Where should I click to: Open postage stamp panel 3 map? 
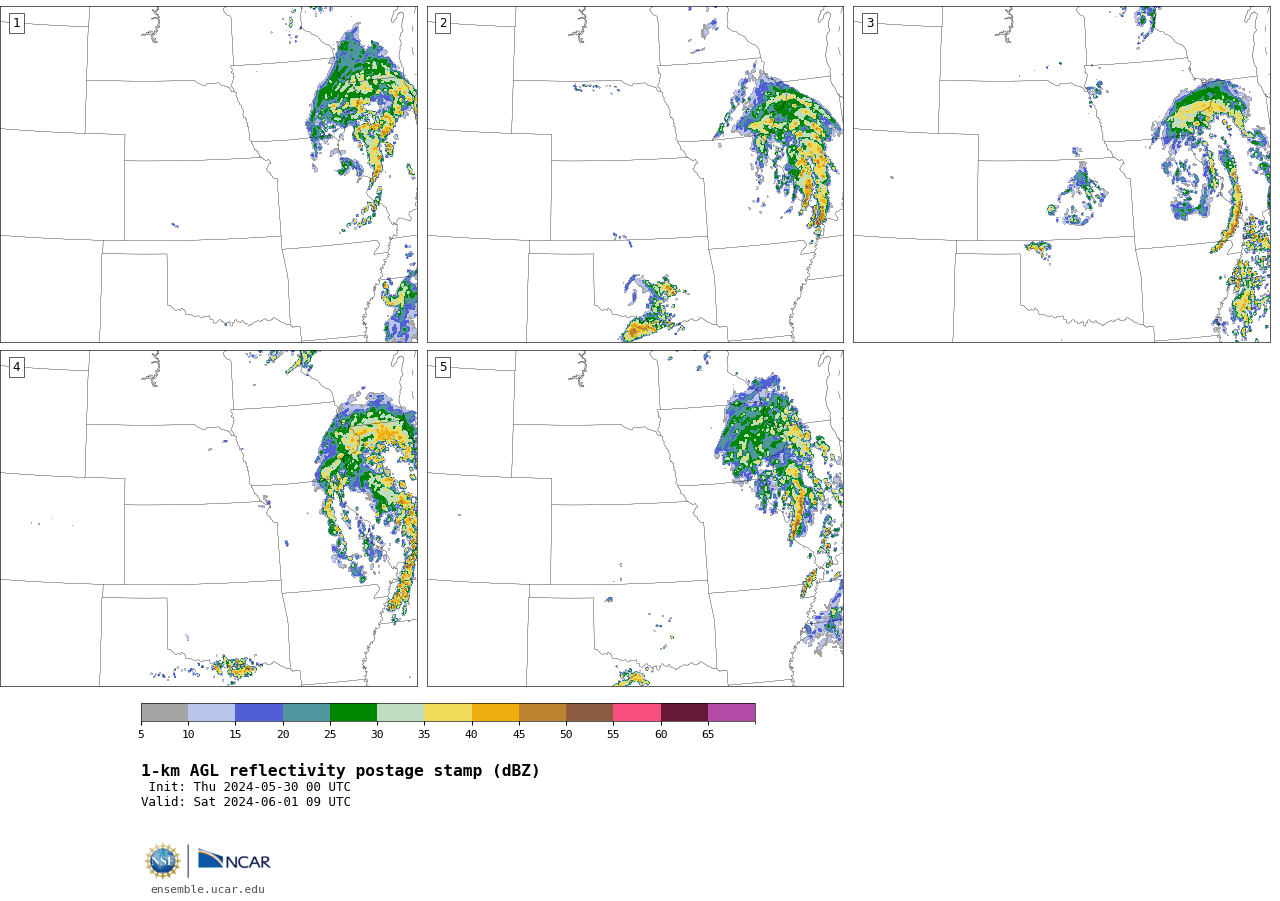click(1062, 175)
